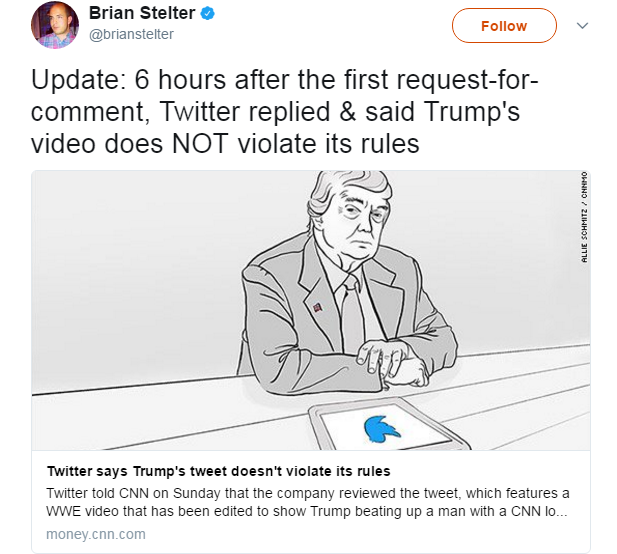The width and height of the screenshot is (617, 554).
Task: Visit the money.cnn.com link
Action: 96,533
